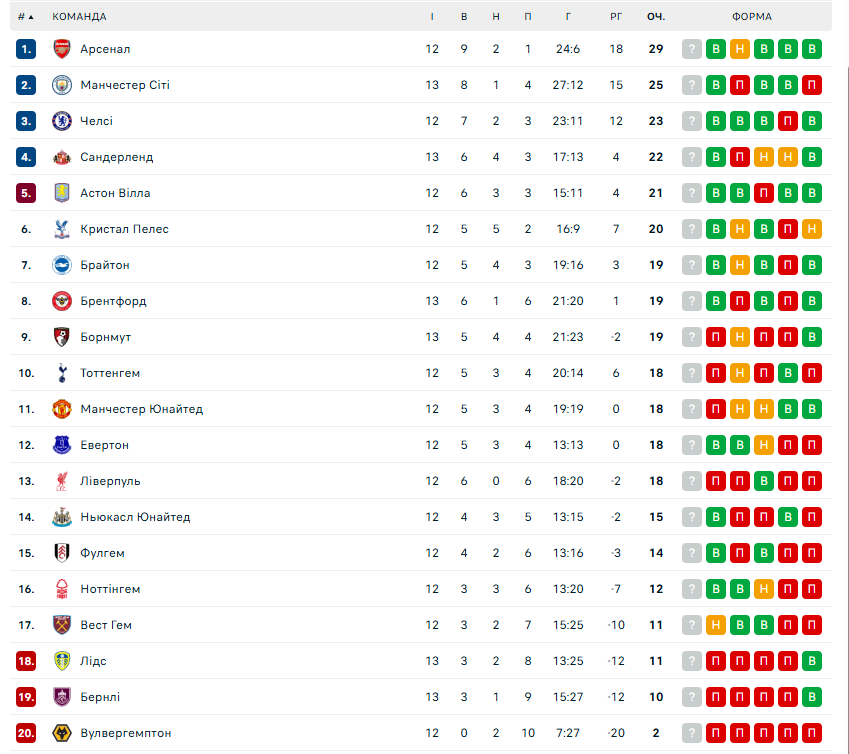Click the Wolverhampton wolf crest
This screenshot has width=849, height=754.
[62, 733]
